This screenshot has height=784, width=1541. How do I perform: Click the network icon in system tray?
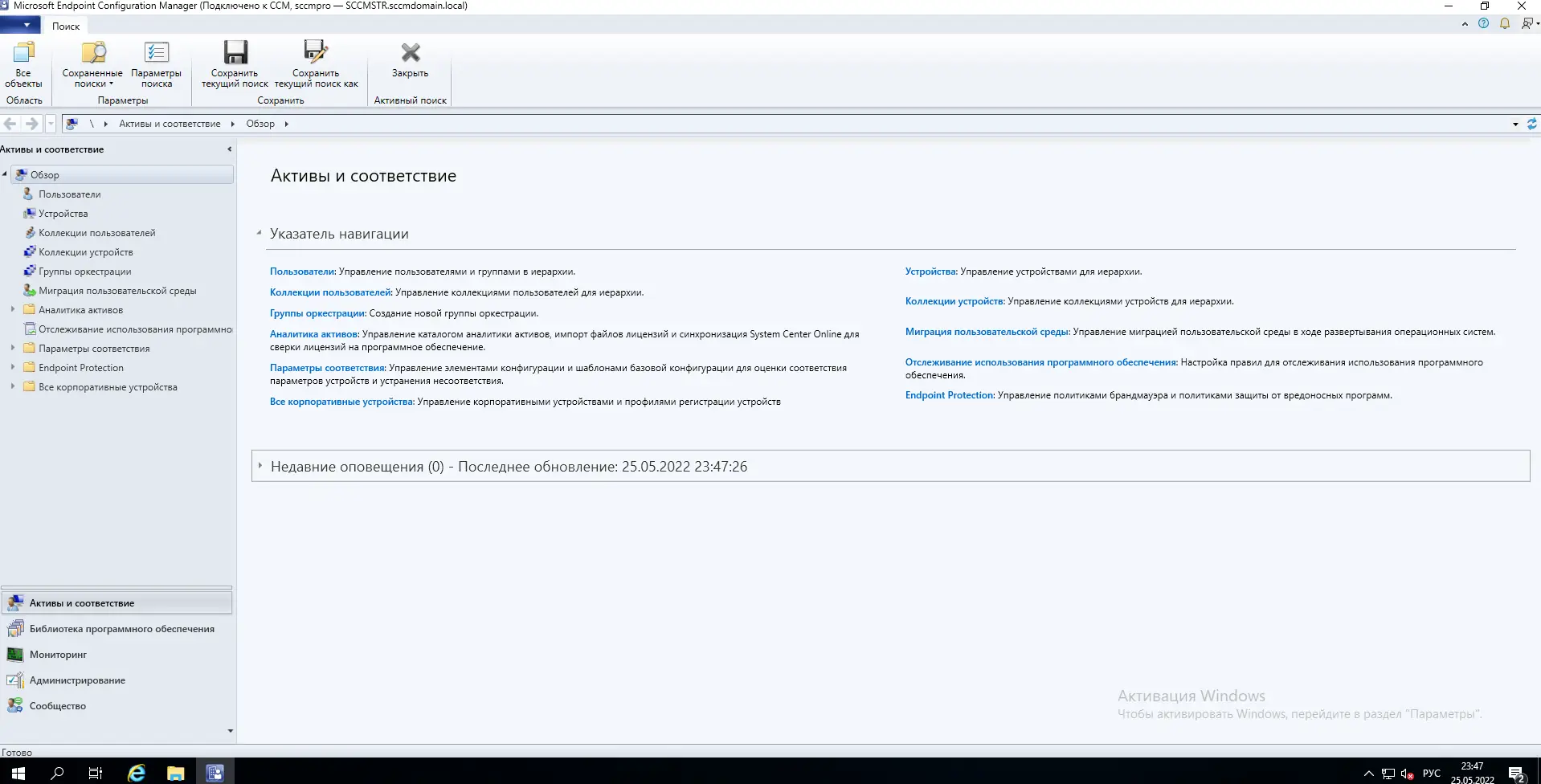pos(1388,774)
